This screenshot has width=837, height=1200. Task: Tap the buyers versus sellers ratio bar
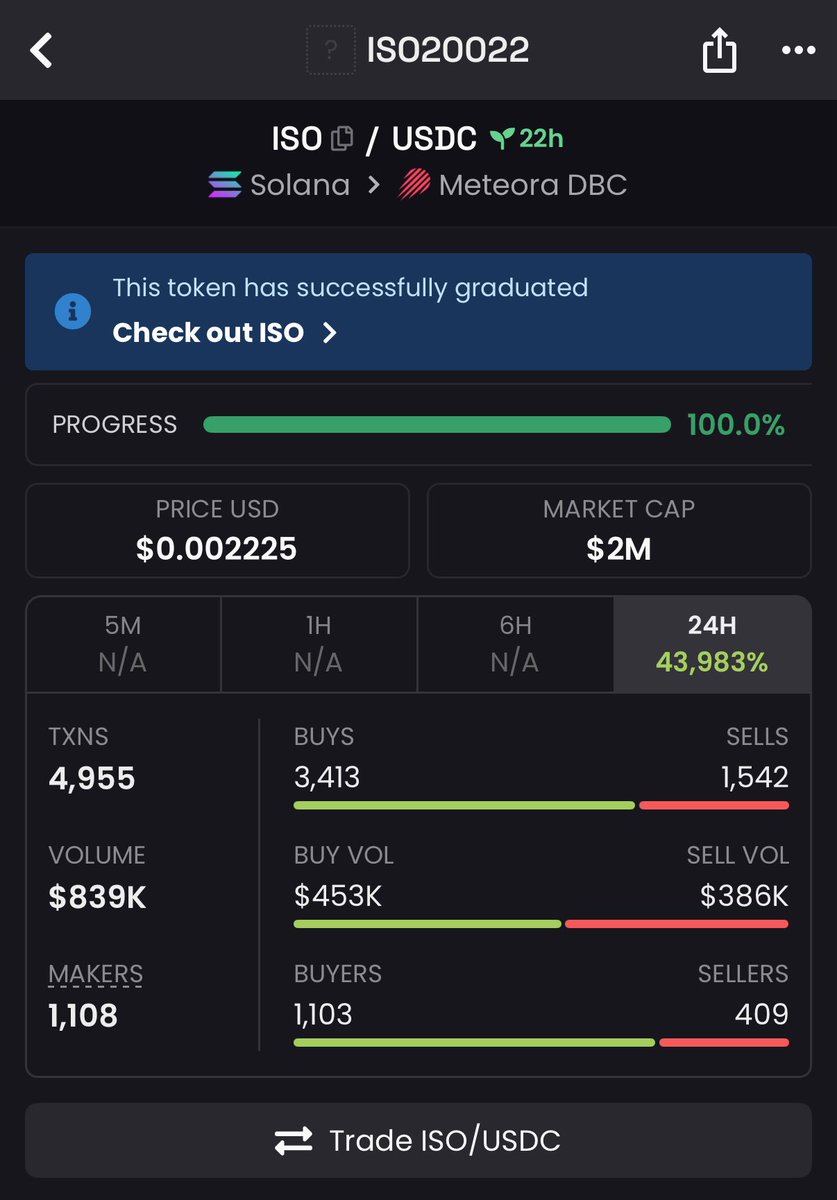click(541, 1043)
